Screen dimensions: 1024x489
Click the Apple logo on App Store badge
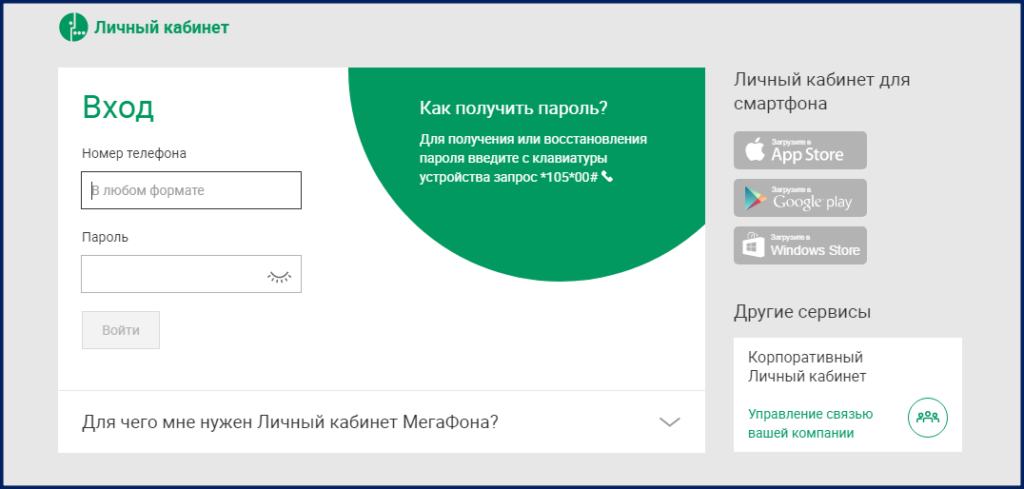point(753,151)
